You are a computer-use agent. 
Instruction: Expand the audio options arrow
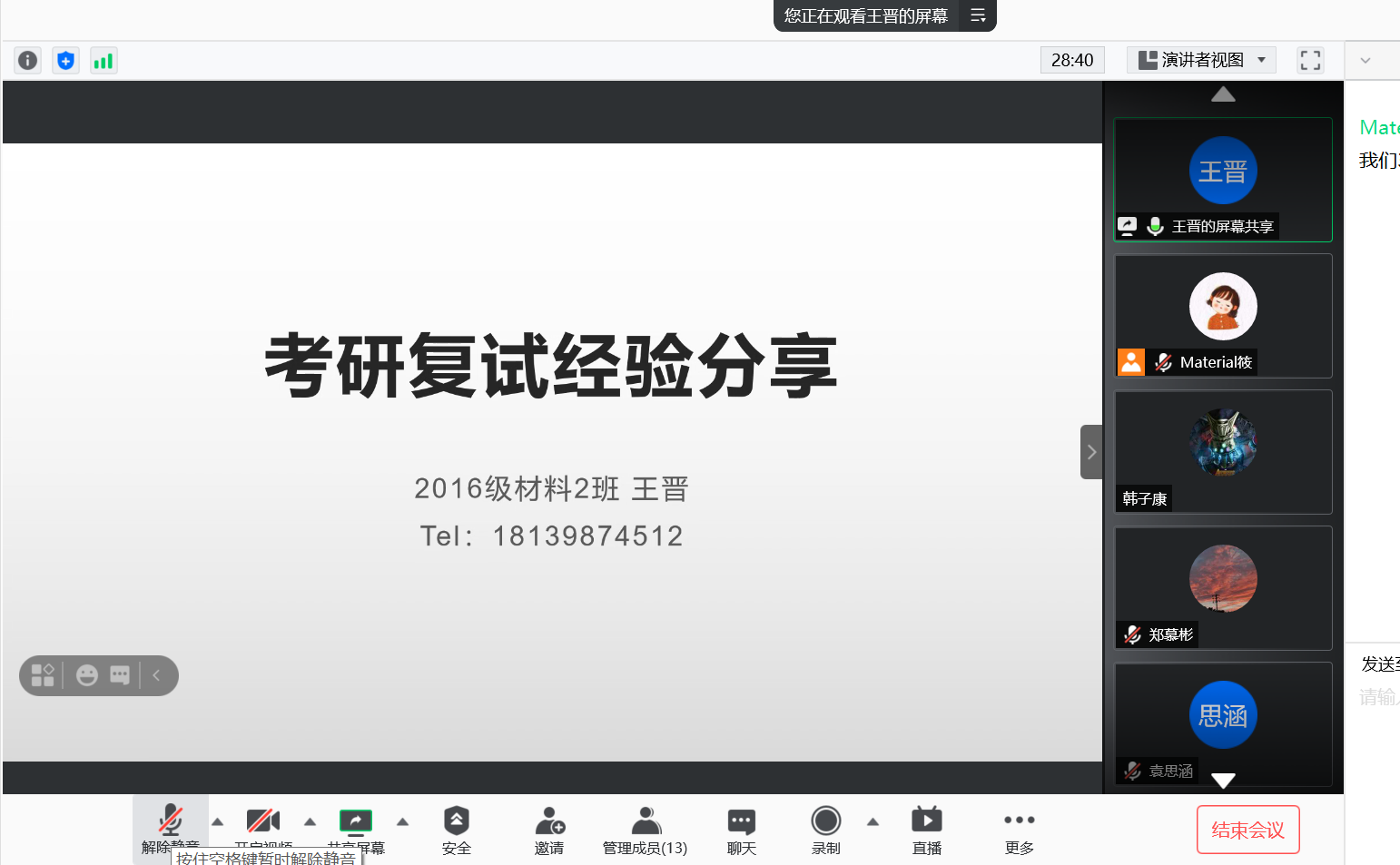coord(217,822)
